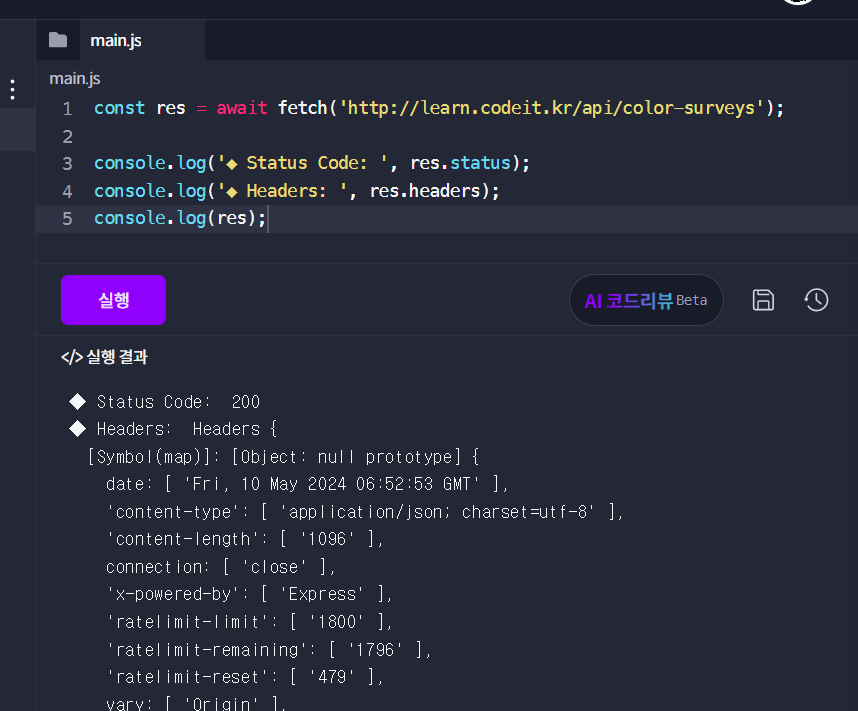
Task: Select the date header output line
Action: pos(307,484)
